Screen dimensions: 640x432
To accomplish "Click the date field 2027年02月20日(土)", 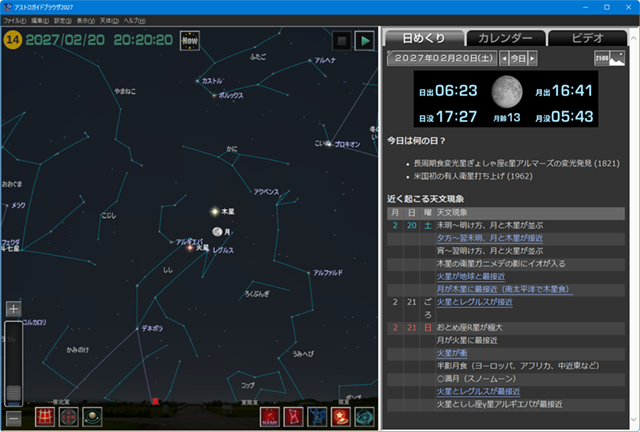I will point(442,58).
